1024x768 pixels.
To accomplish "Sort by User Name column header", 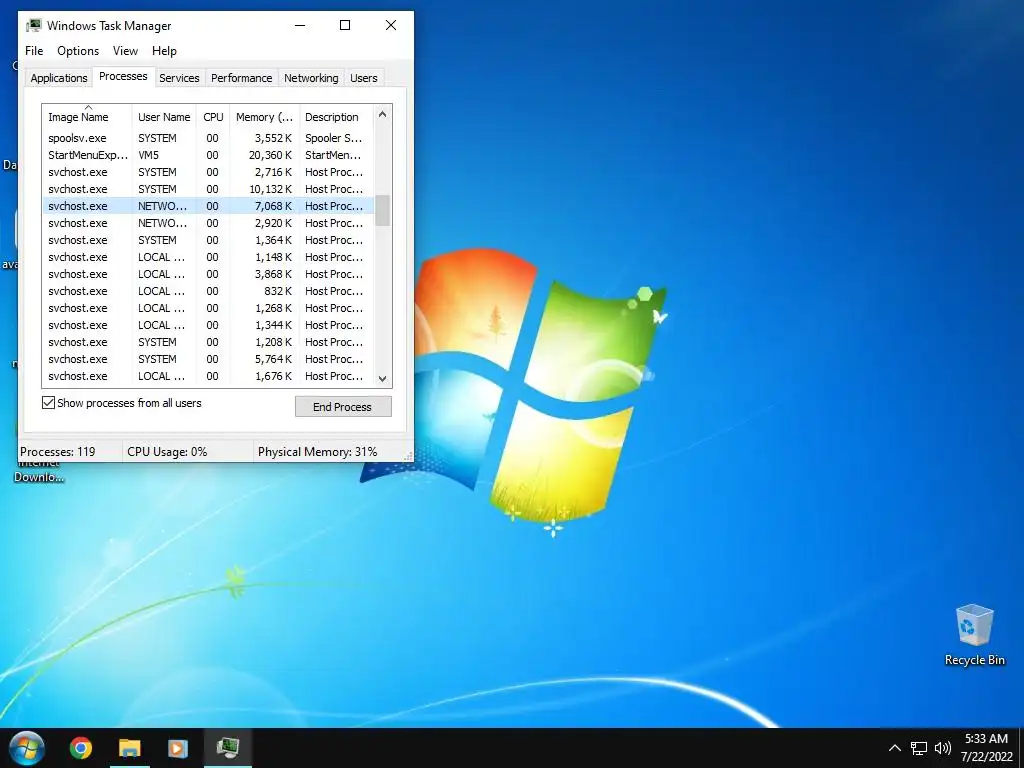I will pos(164,117).
